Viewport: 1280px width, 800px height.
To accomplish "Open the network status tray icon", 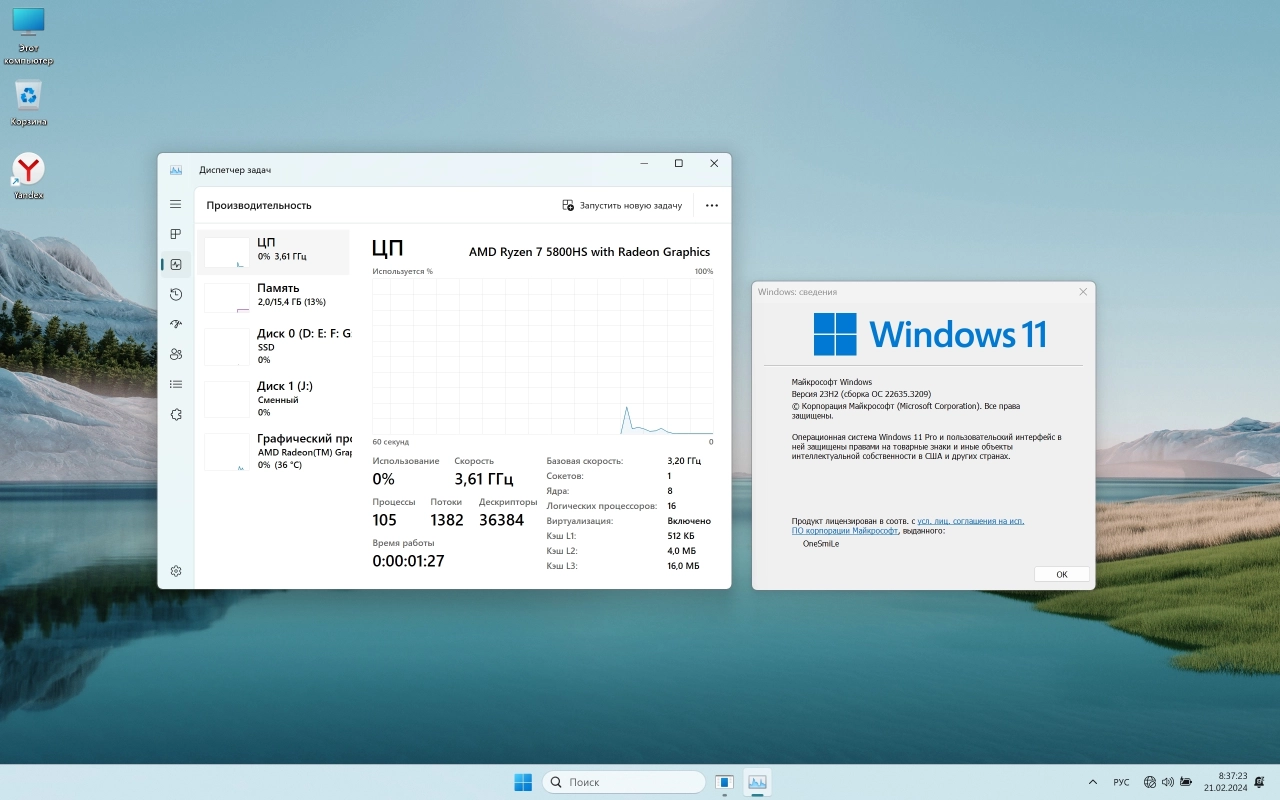I will click(1150, 782).
